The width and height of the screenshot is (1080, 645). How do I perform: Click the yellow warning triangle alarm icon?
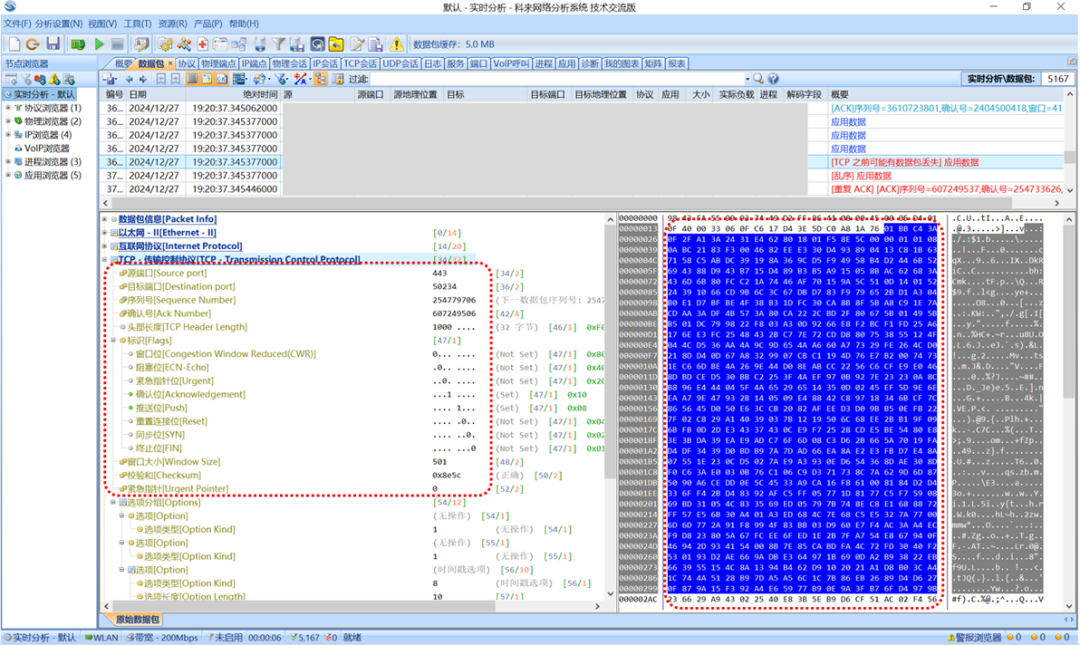click(x=397, y=44)
